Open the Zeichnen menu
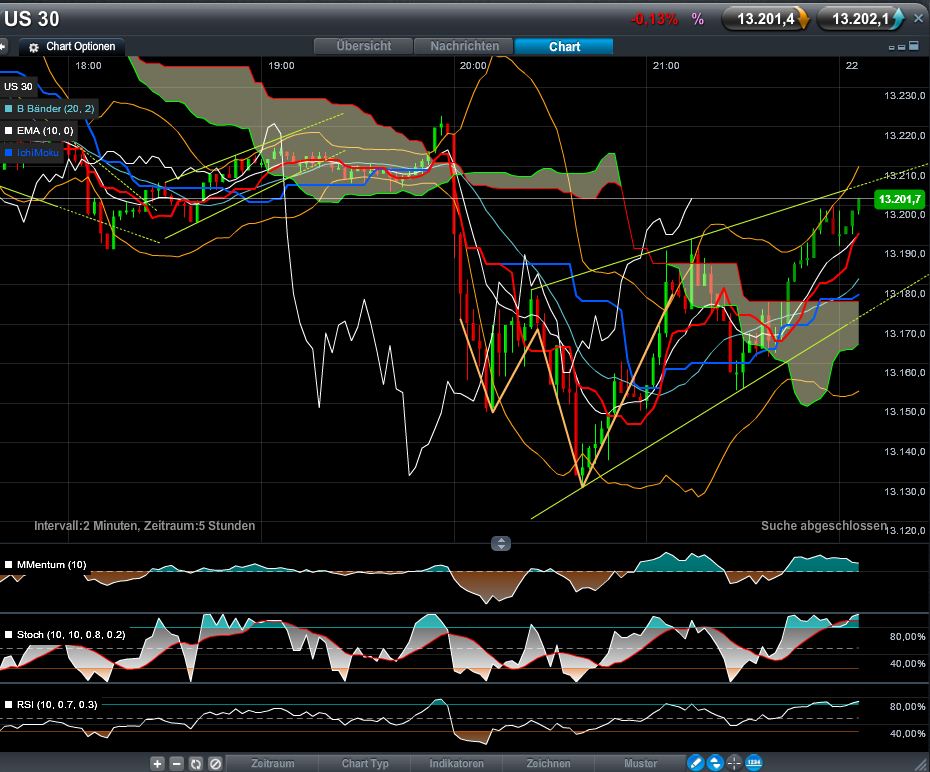Image resolution: width=930 pixels, height=772 pixels. point(549,764)
